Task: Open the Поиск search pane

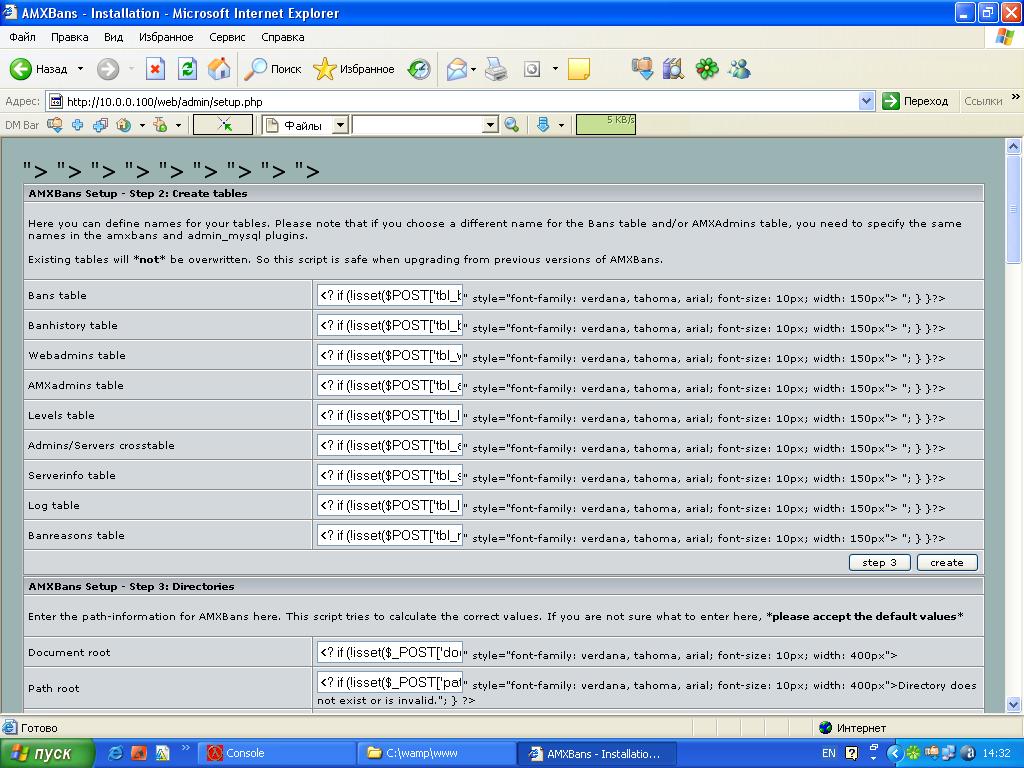Action: 272,69
